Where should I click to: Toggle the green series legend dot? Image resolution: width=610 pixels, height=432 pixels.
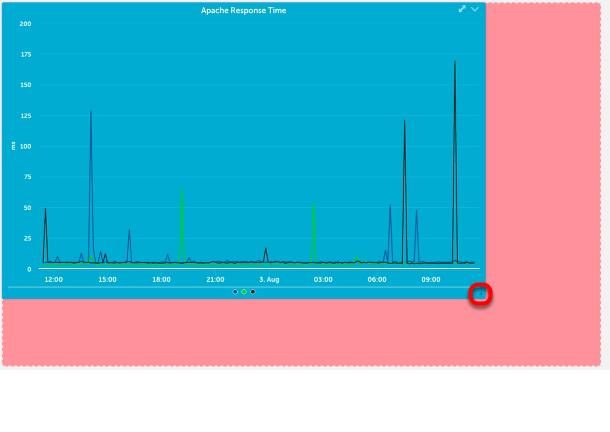click(244, 292)
